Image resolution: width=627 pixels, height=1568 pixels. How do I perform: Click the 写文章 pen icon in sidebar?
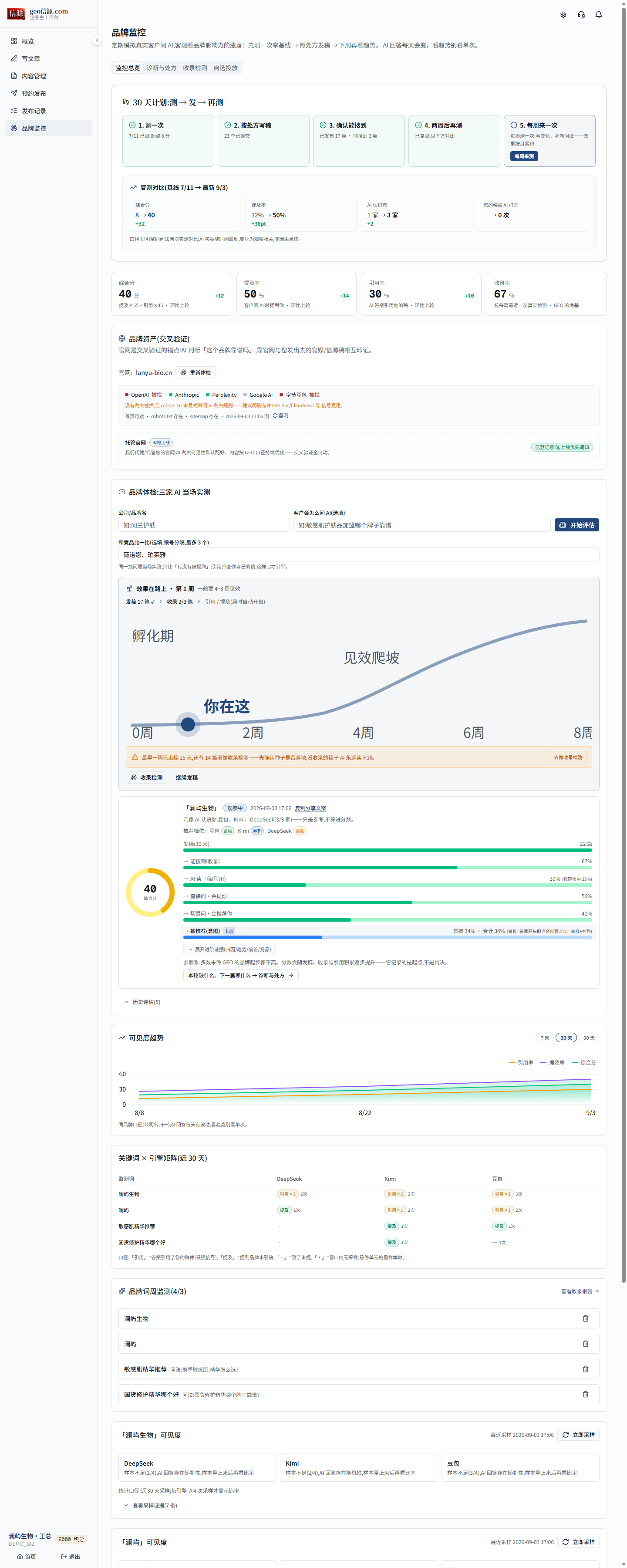(14, 58)
